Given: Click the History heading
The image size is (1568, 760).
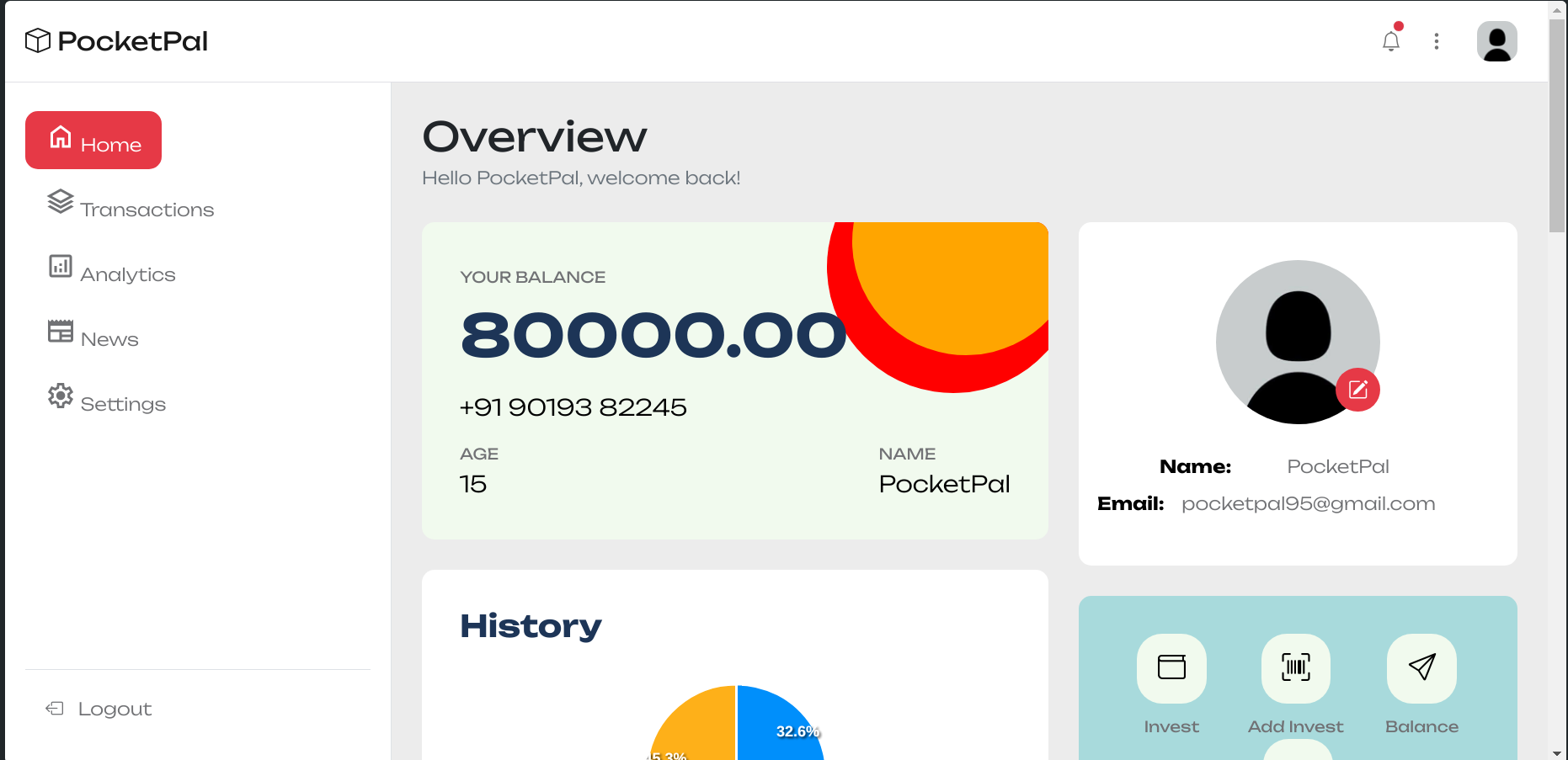Looking at the screenshot, I should click(531, 626).
